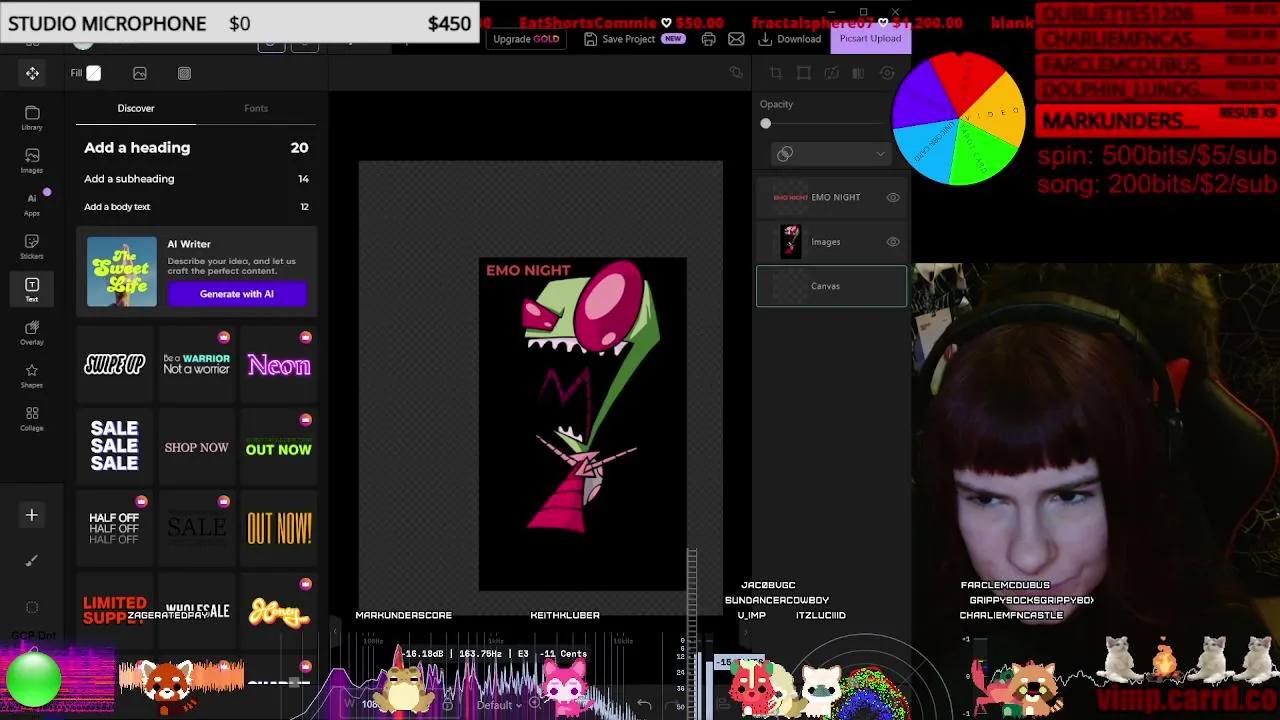1280x720 pixels.
Task: Open the Stickers panel
Action: (x=32, y=246)
